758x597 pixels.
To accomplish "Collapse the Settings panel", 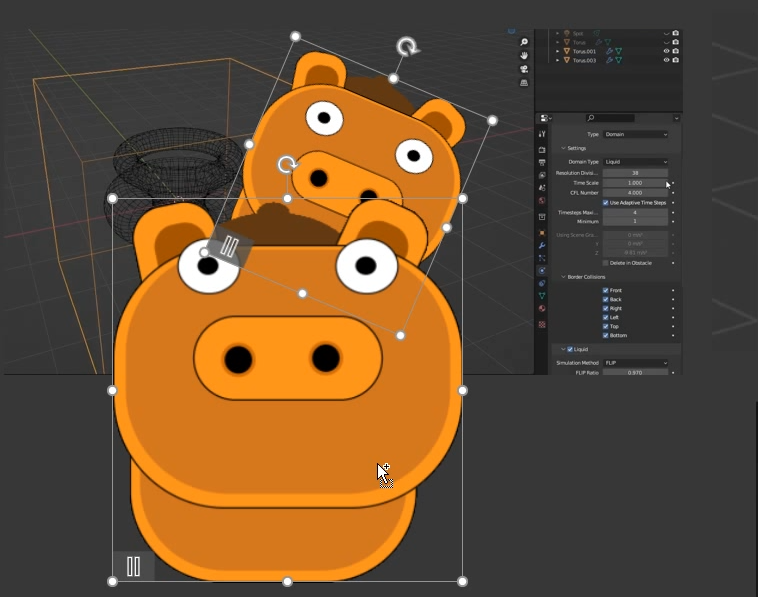I will pos(563,148).
